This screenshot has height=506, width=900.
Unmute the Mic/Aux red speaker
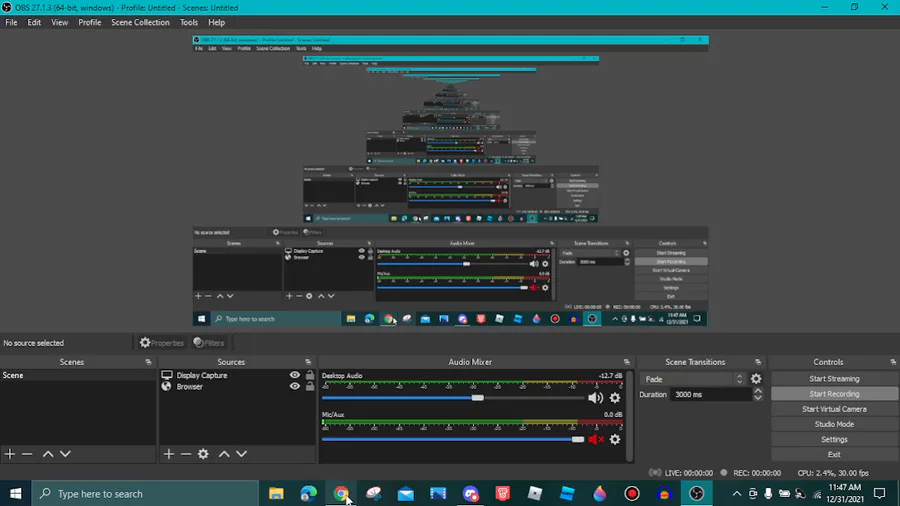point(596,439)
